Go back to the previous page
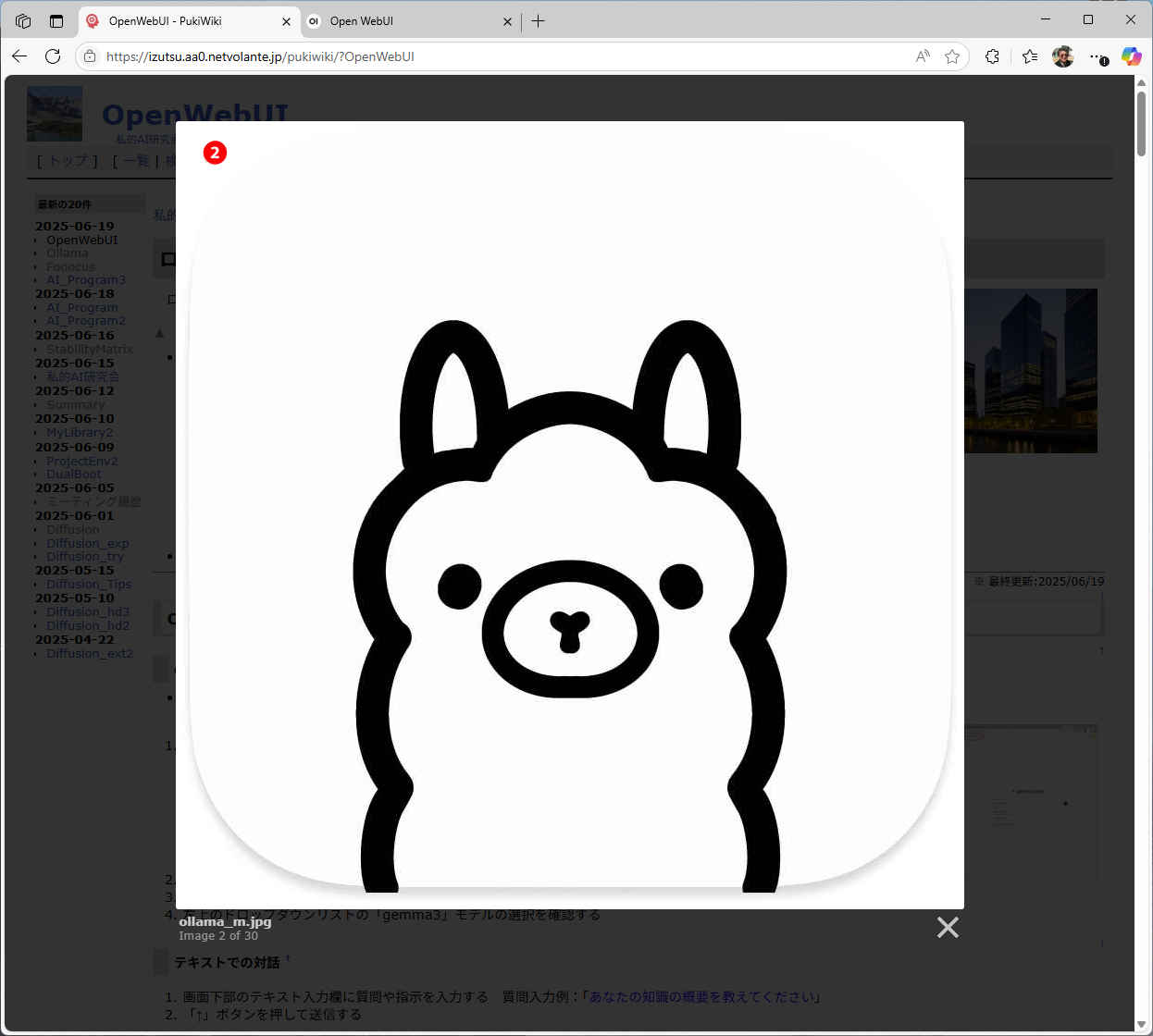 [19, 56]
